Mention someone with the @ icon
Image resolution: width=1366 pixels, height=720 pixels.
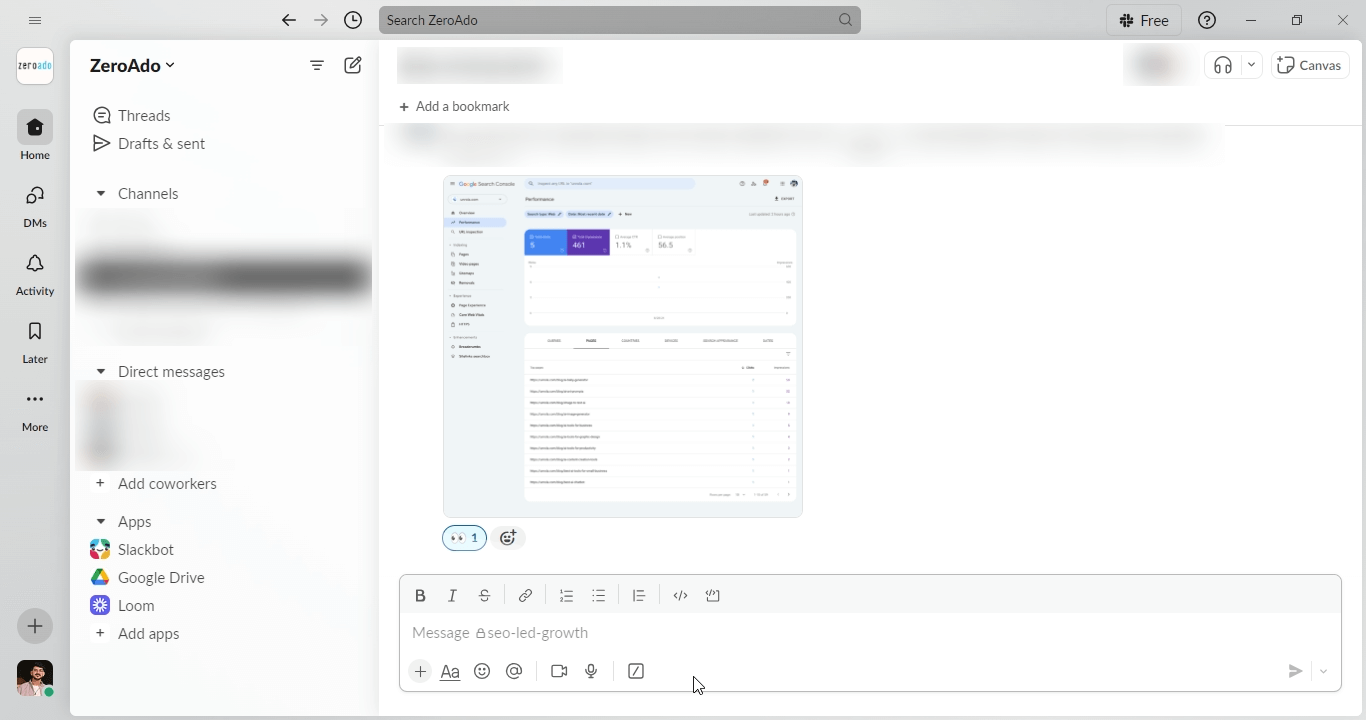tap(514, 671)
